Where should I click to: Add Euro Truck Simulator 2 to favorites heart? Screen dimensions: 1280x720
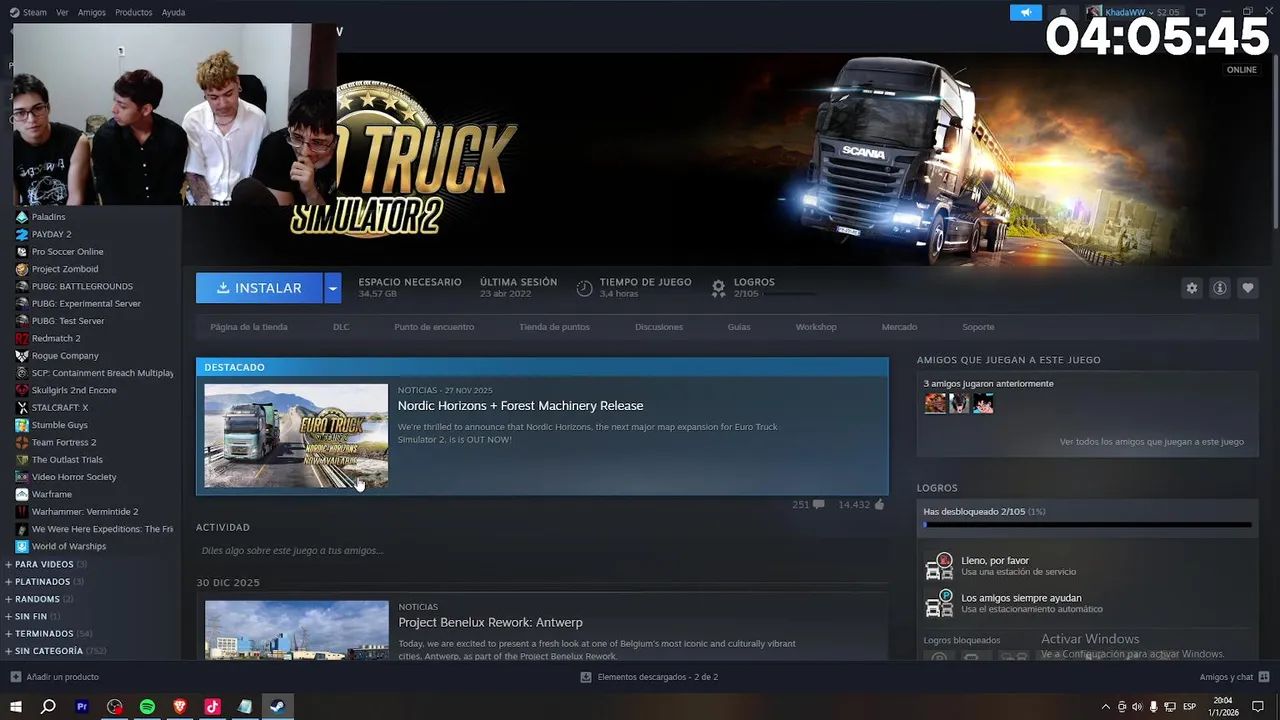click(x=1247, y=288)
